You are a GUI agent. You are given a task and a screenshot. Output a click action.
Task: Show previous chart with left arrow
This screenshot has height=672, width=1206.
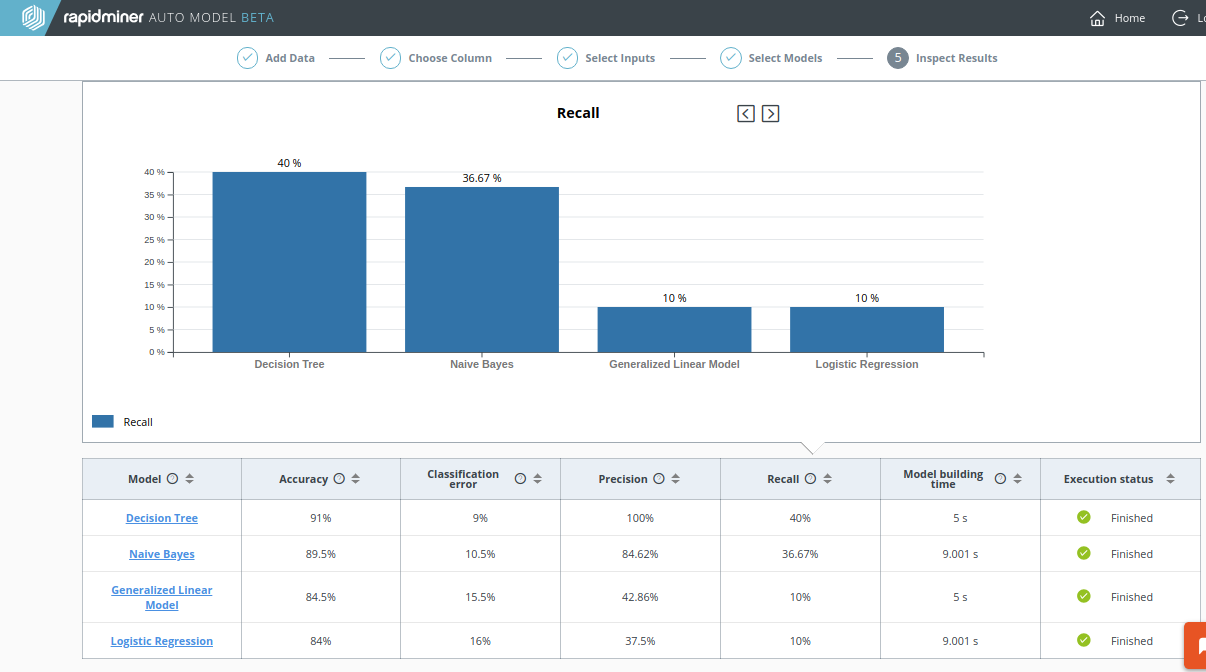coord(746,114)
